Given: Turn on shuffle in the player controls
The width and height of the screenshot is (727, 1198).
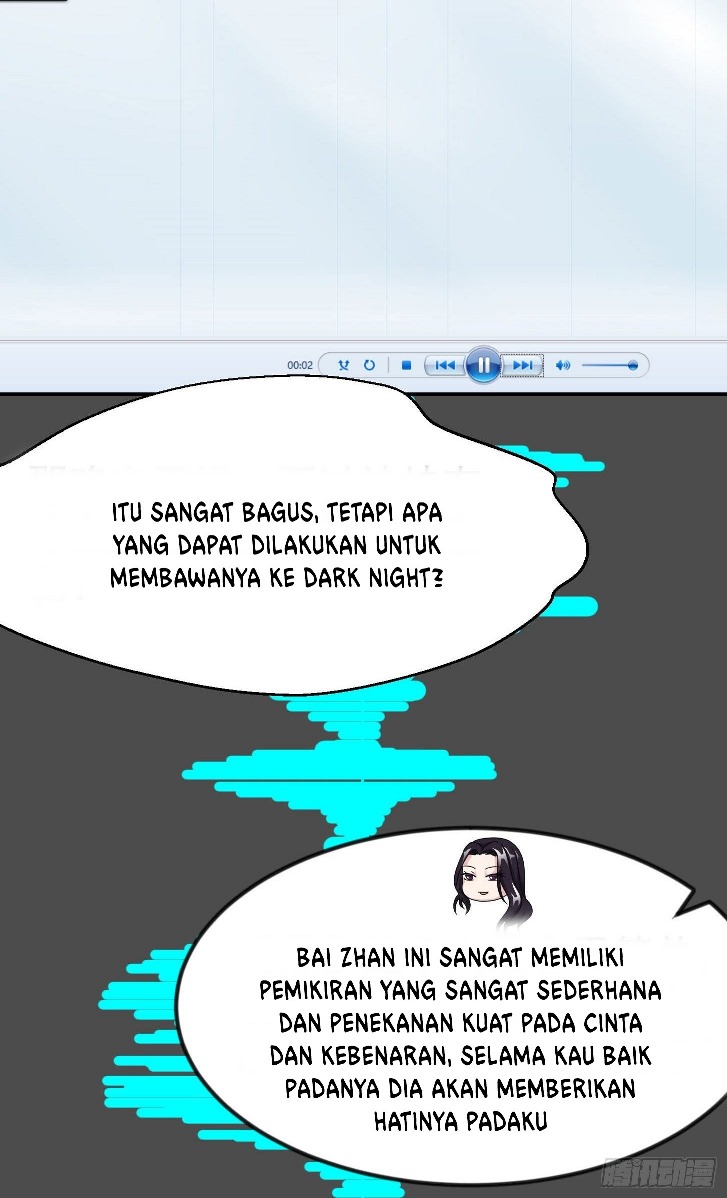Looking at the screenshot, I should (x=344, y=366).
